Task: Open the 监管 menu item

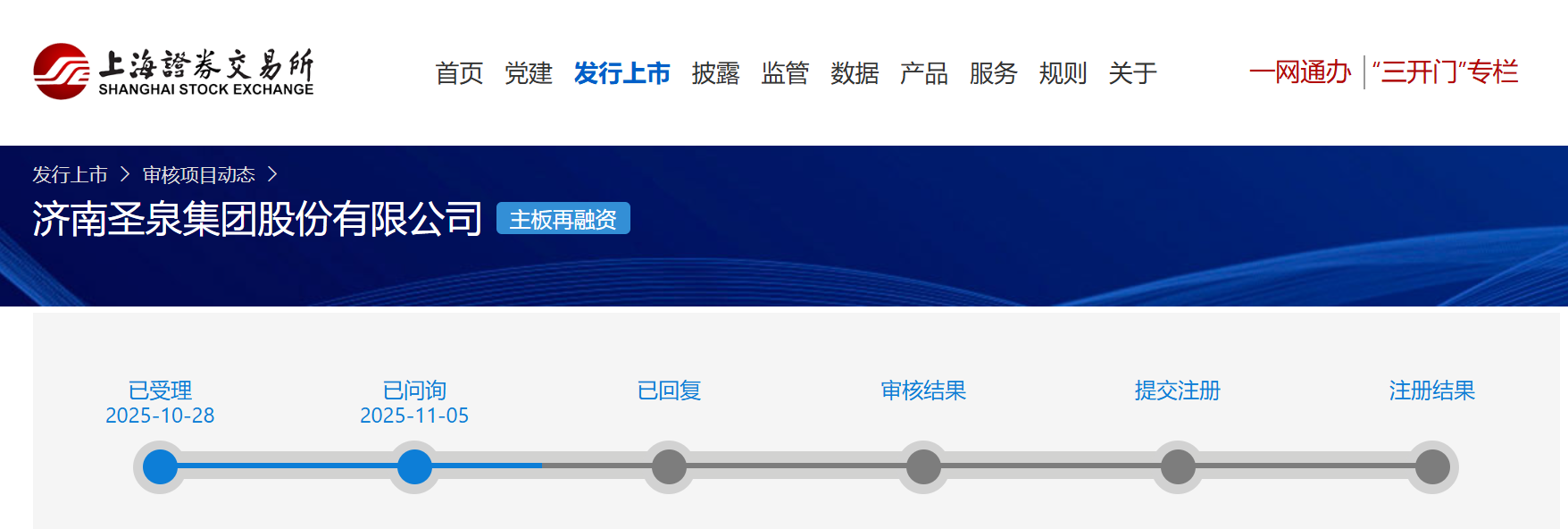Action: point(785,73)
